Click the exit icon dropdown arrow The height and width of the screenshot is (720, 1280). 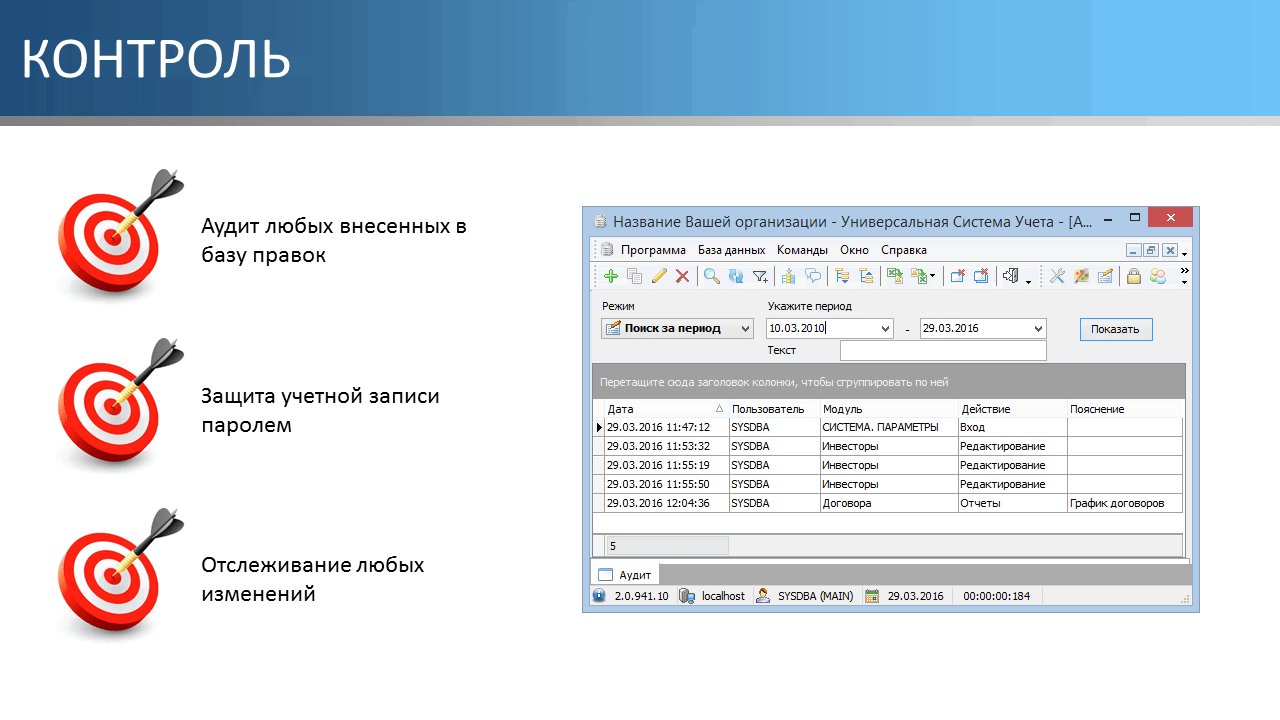pos(1028,281)
